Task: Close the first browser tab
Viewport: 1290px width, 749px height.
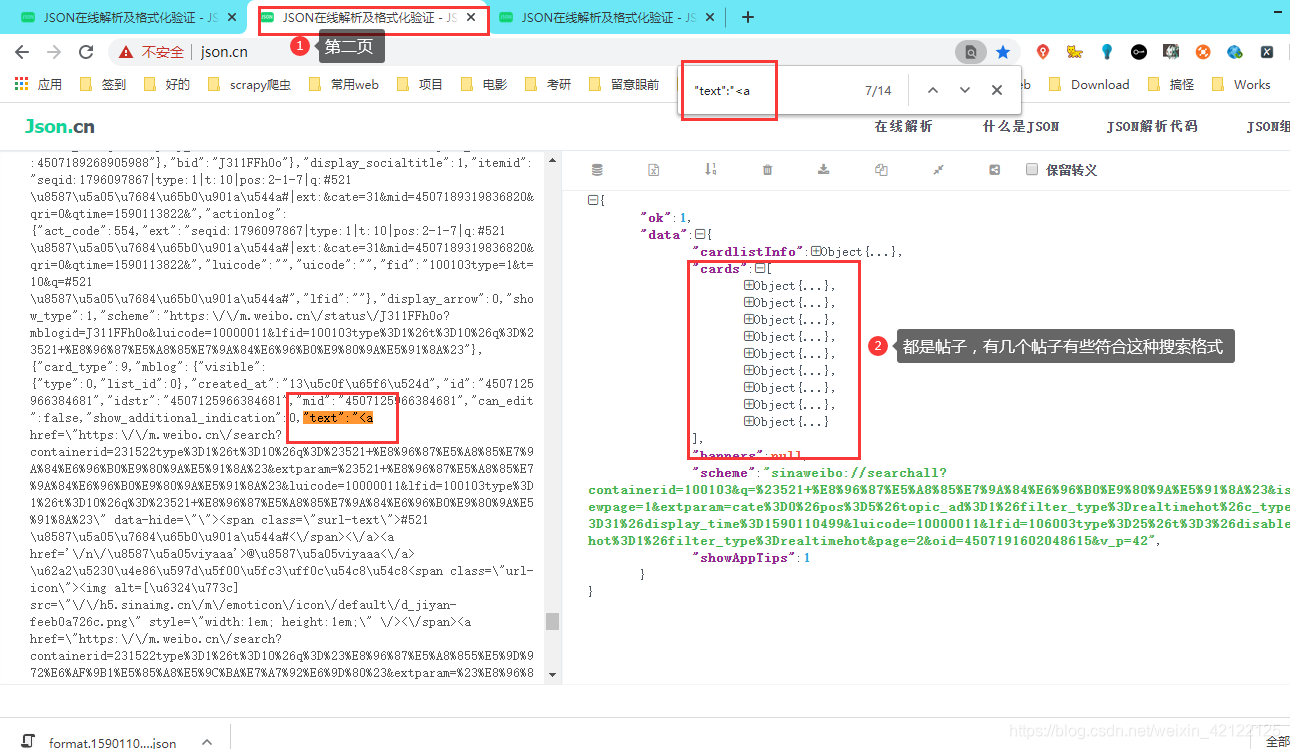Action: 232,17
